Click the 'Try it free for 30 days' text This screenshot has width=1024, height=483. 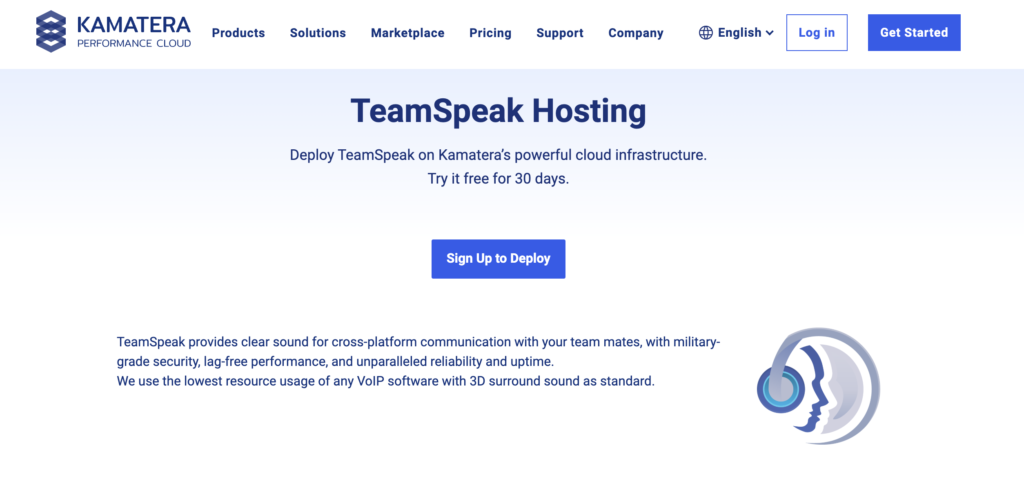498,179
